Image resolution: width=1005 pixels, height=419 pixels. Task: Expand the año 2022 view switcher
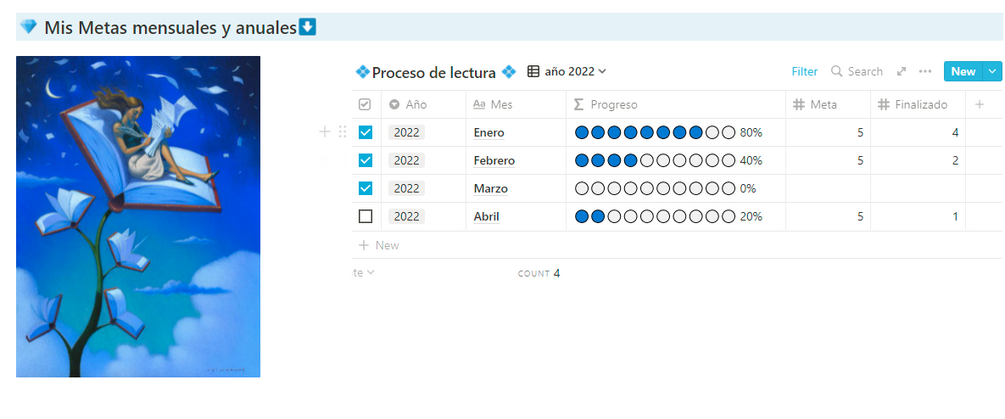point(567,72)
